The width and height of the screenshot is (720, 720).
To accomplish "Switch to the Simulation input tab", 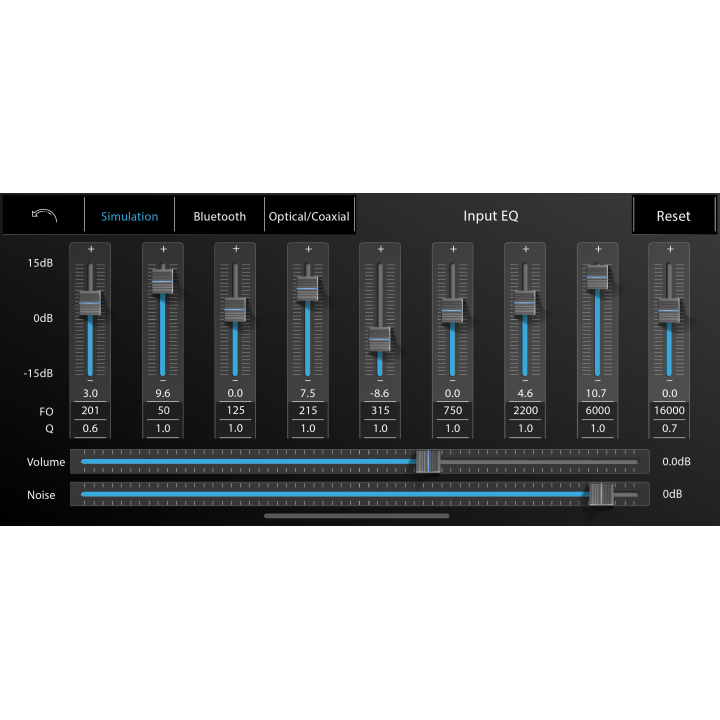I will tap(129, 216).
